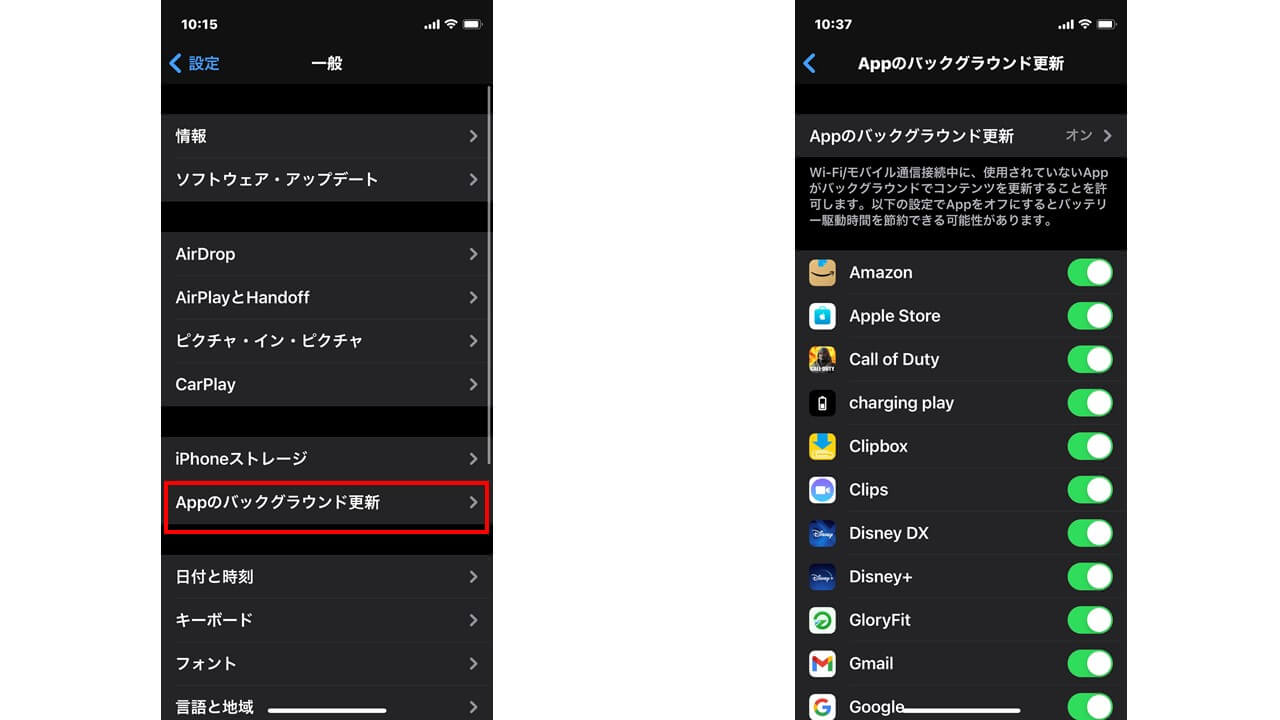Tap the 10:37 clock on right phone

pos(833,24)
